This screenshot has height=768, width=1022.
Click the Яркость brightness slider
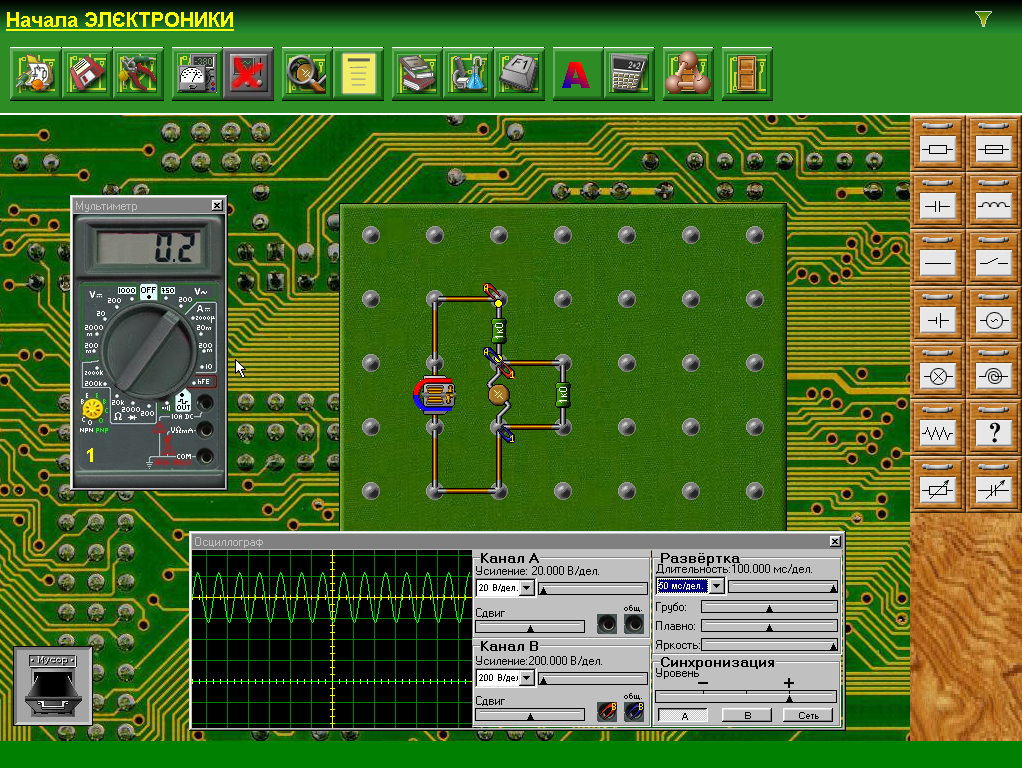coord(769,645)
